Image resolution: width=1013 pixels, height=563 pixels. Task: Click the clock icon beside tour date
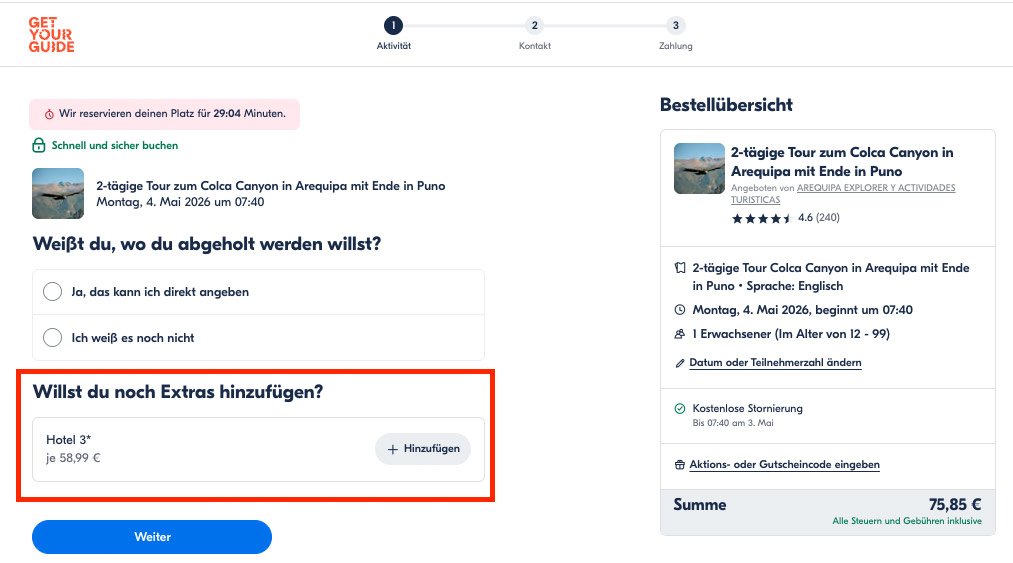[680, 310]
